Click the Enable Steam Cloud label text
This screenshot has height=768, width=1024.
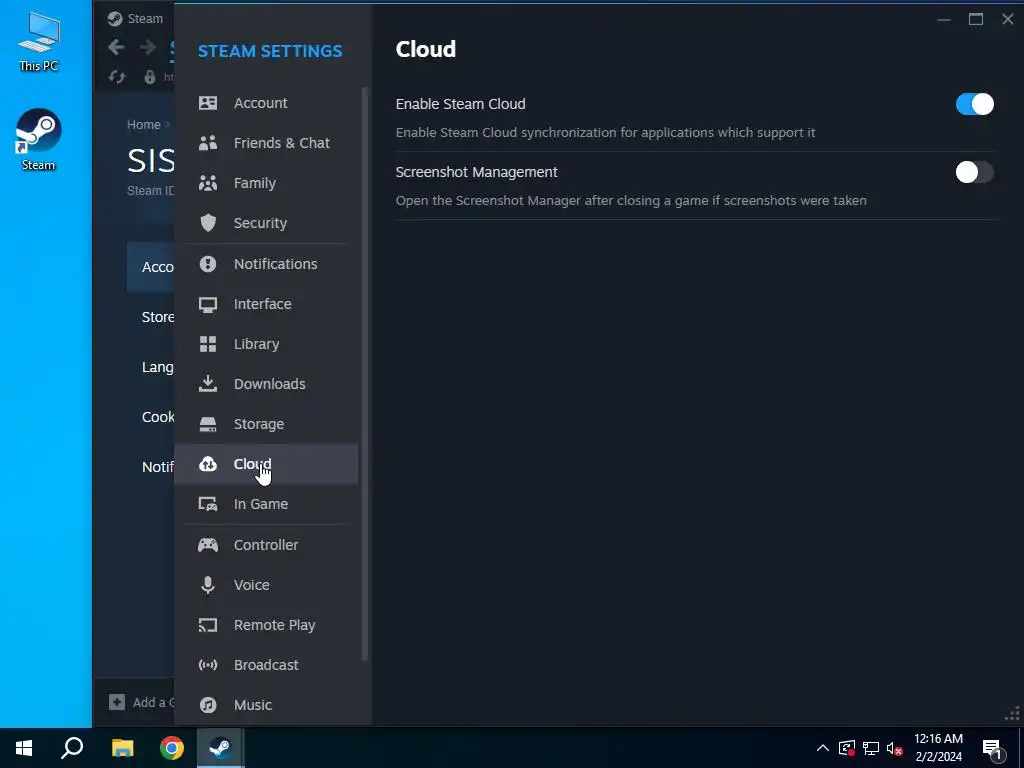click(460, 104)
